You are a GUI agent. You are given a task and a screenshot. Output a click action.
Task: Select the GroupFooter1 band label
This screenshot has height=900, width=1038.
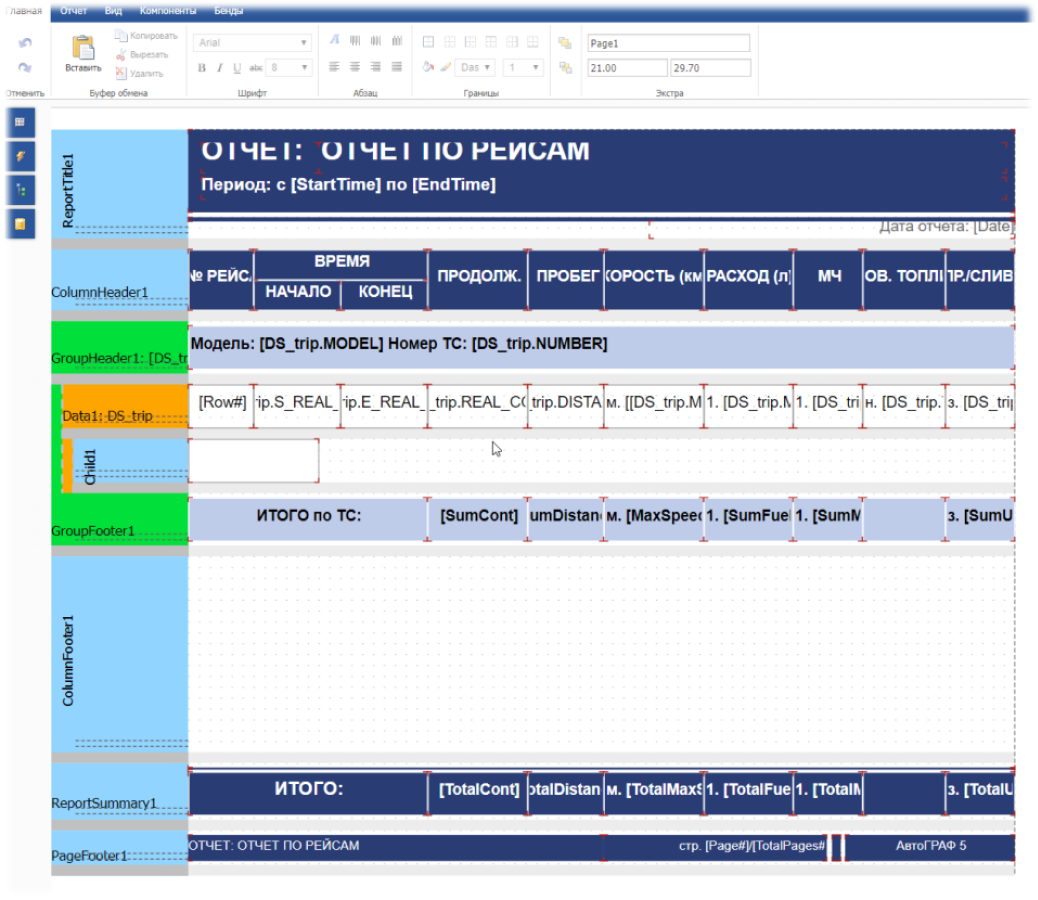[x=93, y=531]
